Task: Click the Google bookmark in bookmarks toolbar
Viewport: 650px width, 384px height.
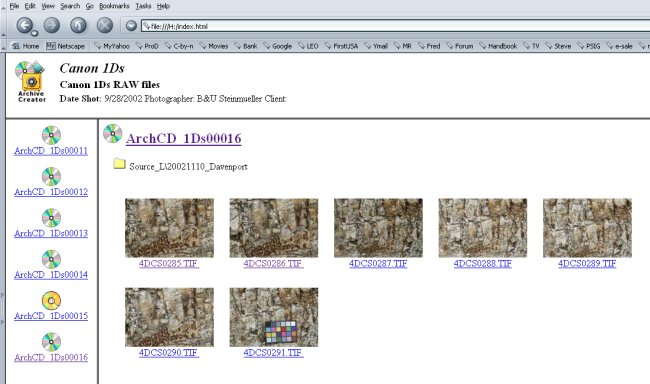Action: pos(278,46)
